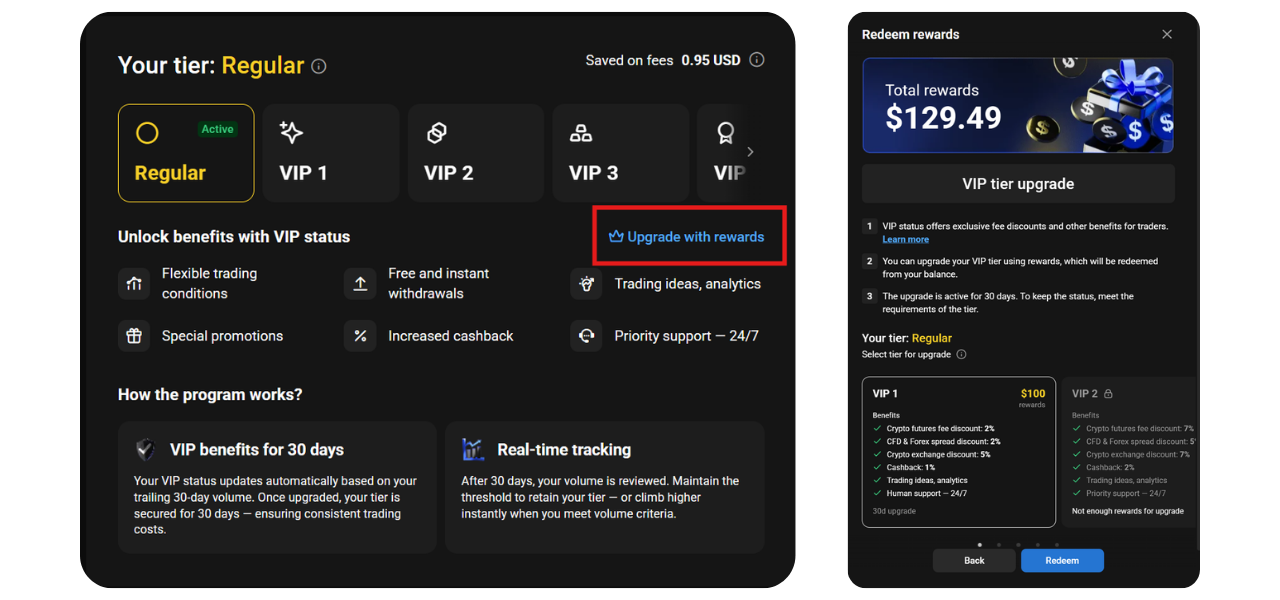Screen dimensions: 1280x600
Task: Click the Increased cashback percent icon
Action: point(360,336)
